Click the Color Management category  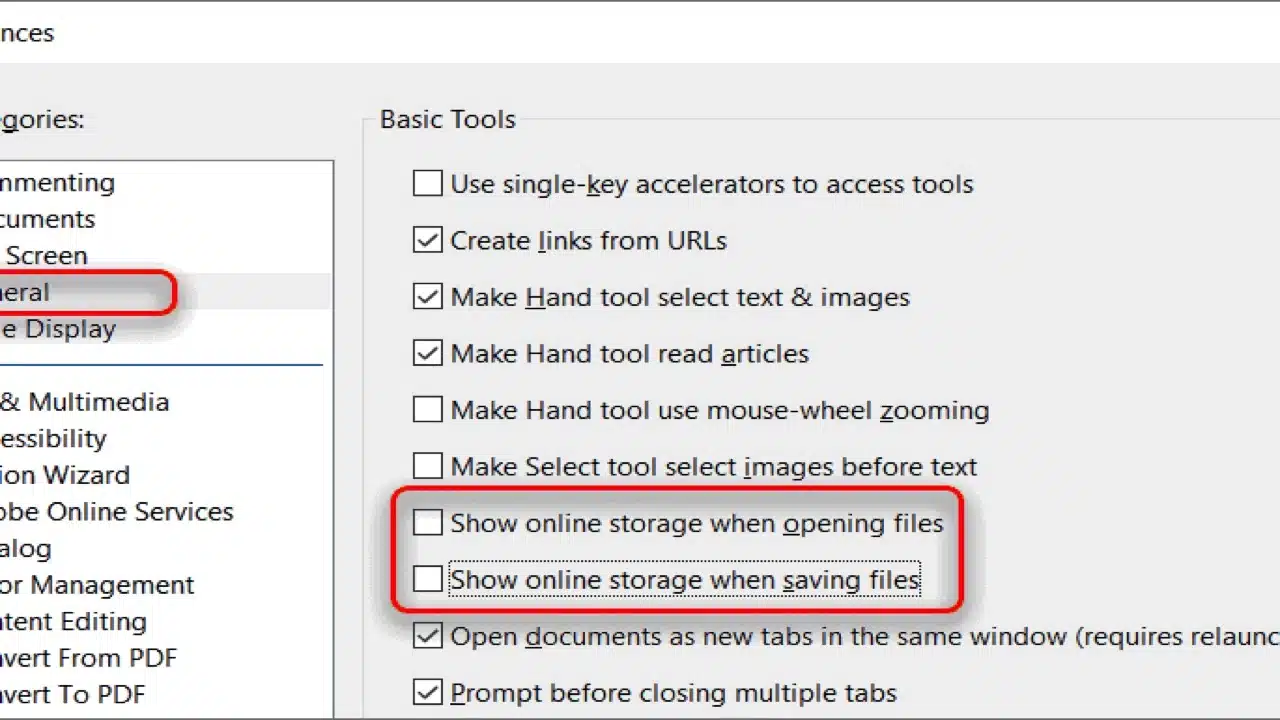click(x=97, y=585)
